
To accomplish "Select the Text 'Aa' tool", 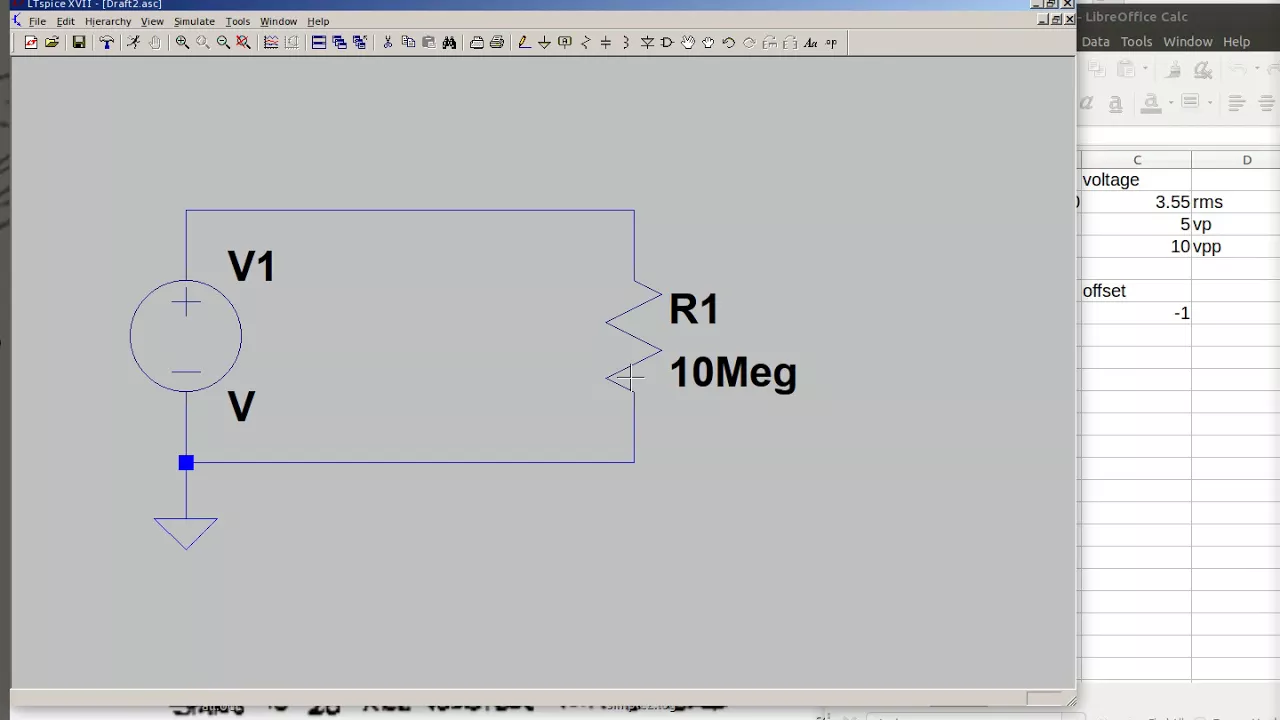I will pyautogui.click(x=810, y=42).
